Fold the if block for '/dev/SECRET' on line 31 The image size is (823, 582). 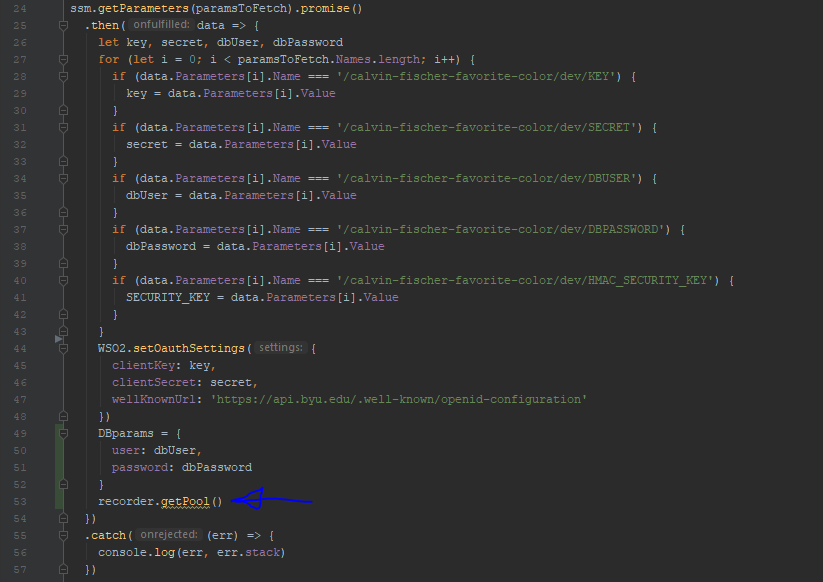pos(64,127)
